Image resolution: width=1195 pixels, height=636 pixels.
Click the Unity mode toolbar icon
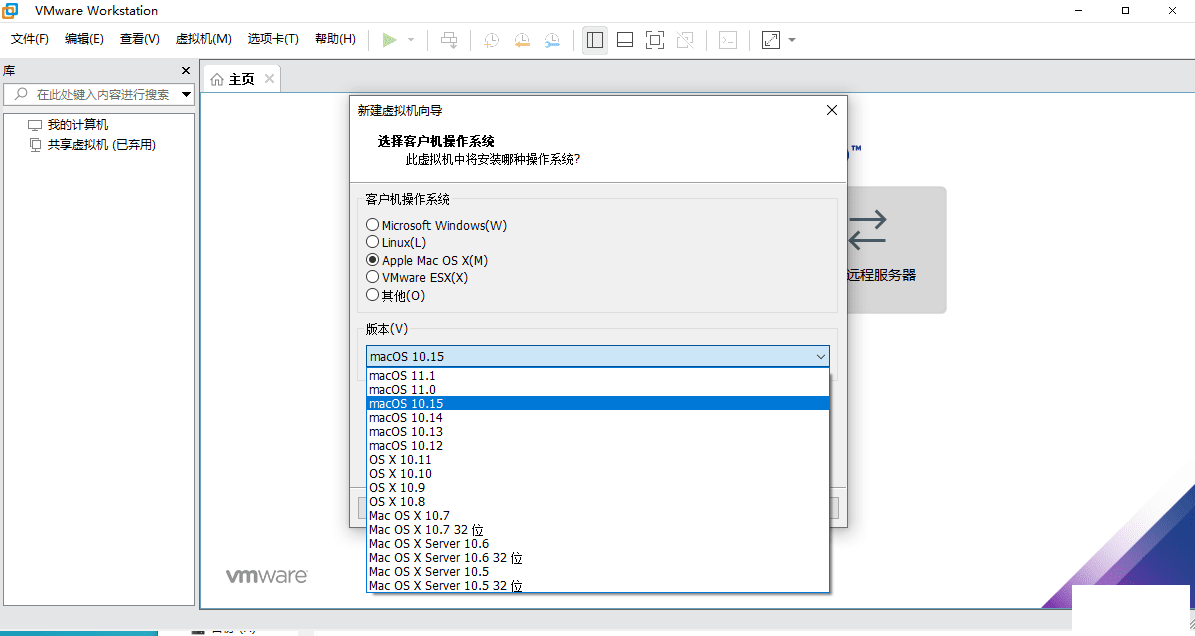click(685, 40)
